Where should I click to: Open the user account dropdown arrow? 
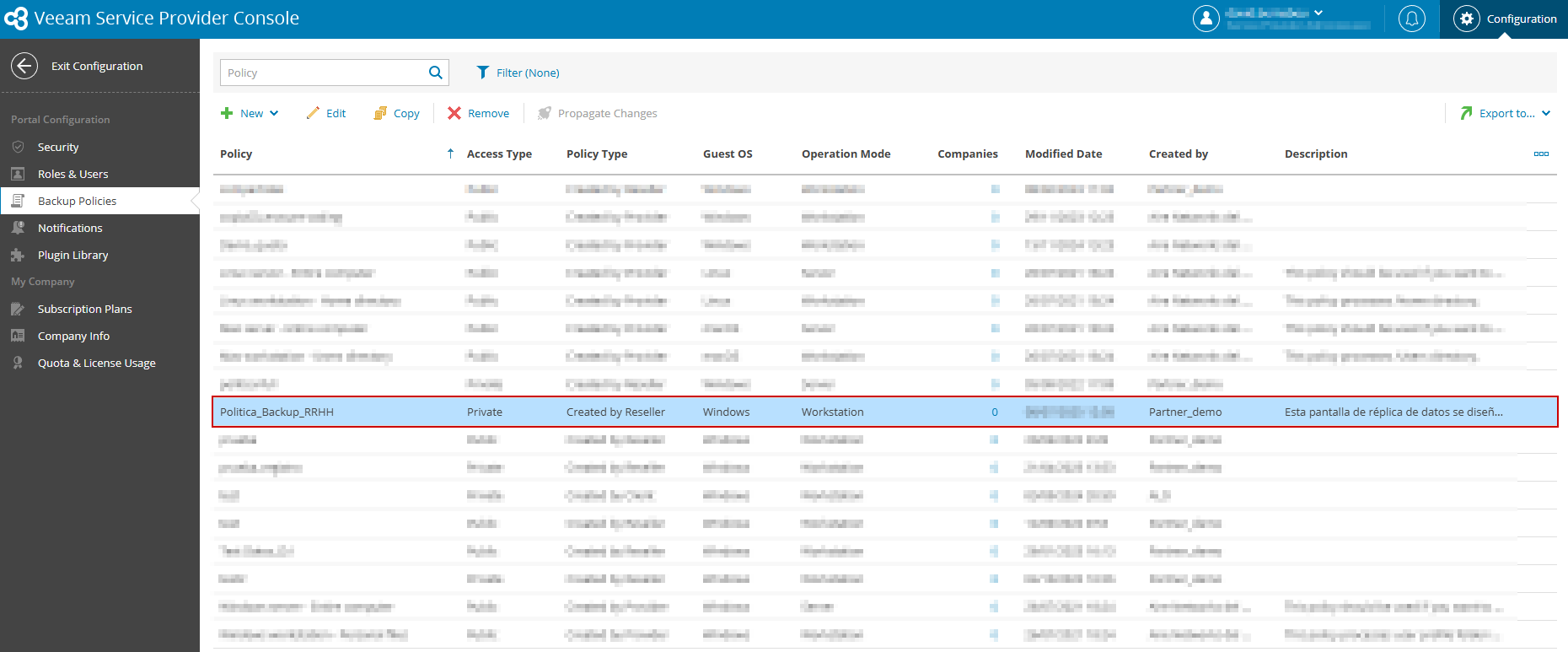click(x=1318, y=13)
